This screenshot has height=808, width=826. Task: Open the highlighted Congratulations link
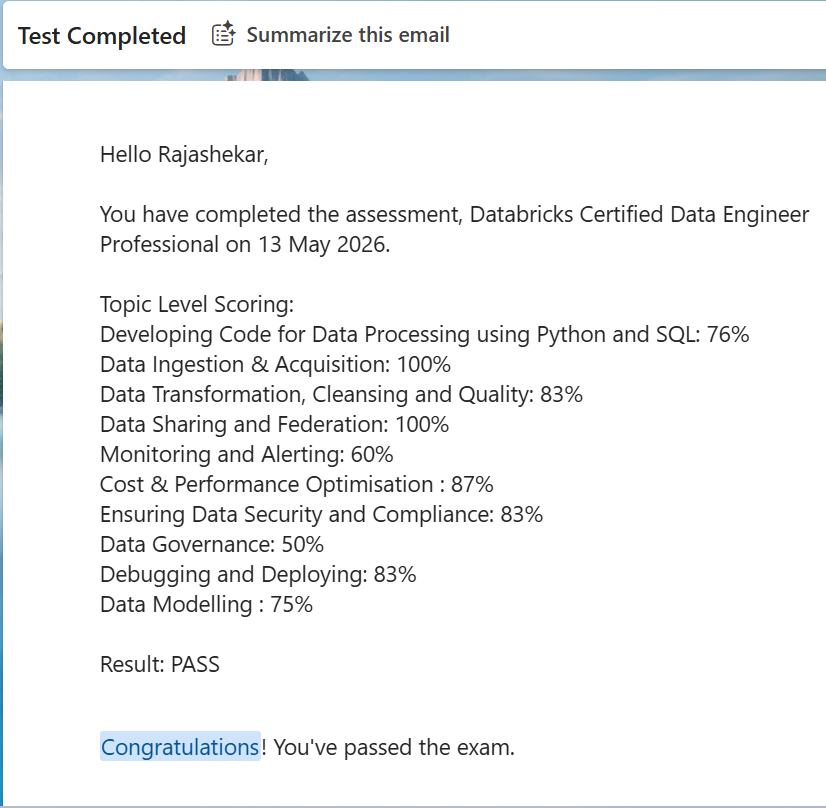180,747
